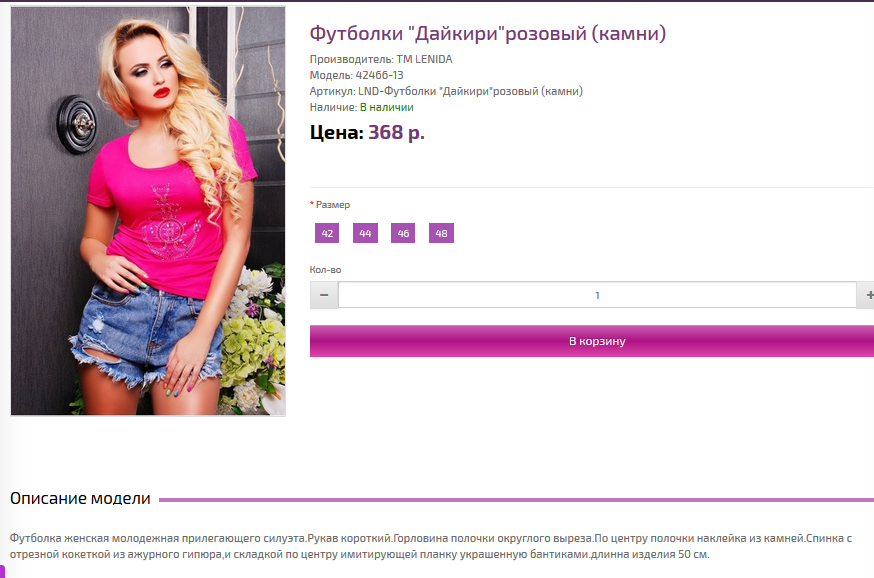
Task: Open the product photo of pink t-shirt
Action: pos(148,211)
